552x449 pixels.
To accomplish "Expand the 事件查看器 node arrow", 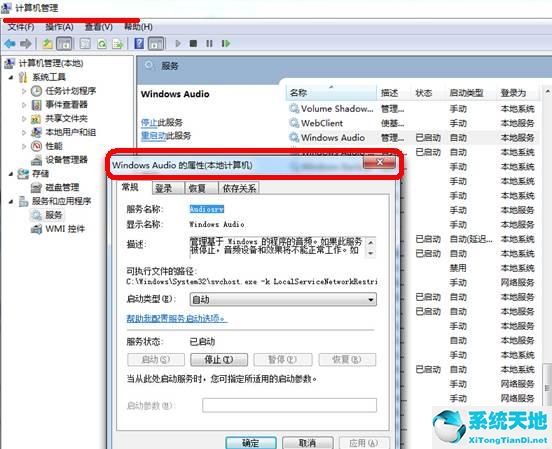I will [x=24, y=105].
